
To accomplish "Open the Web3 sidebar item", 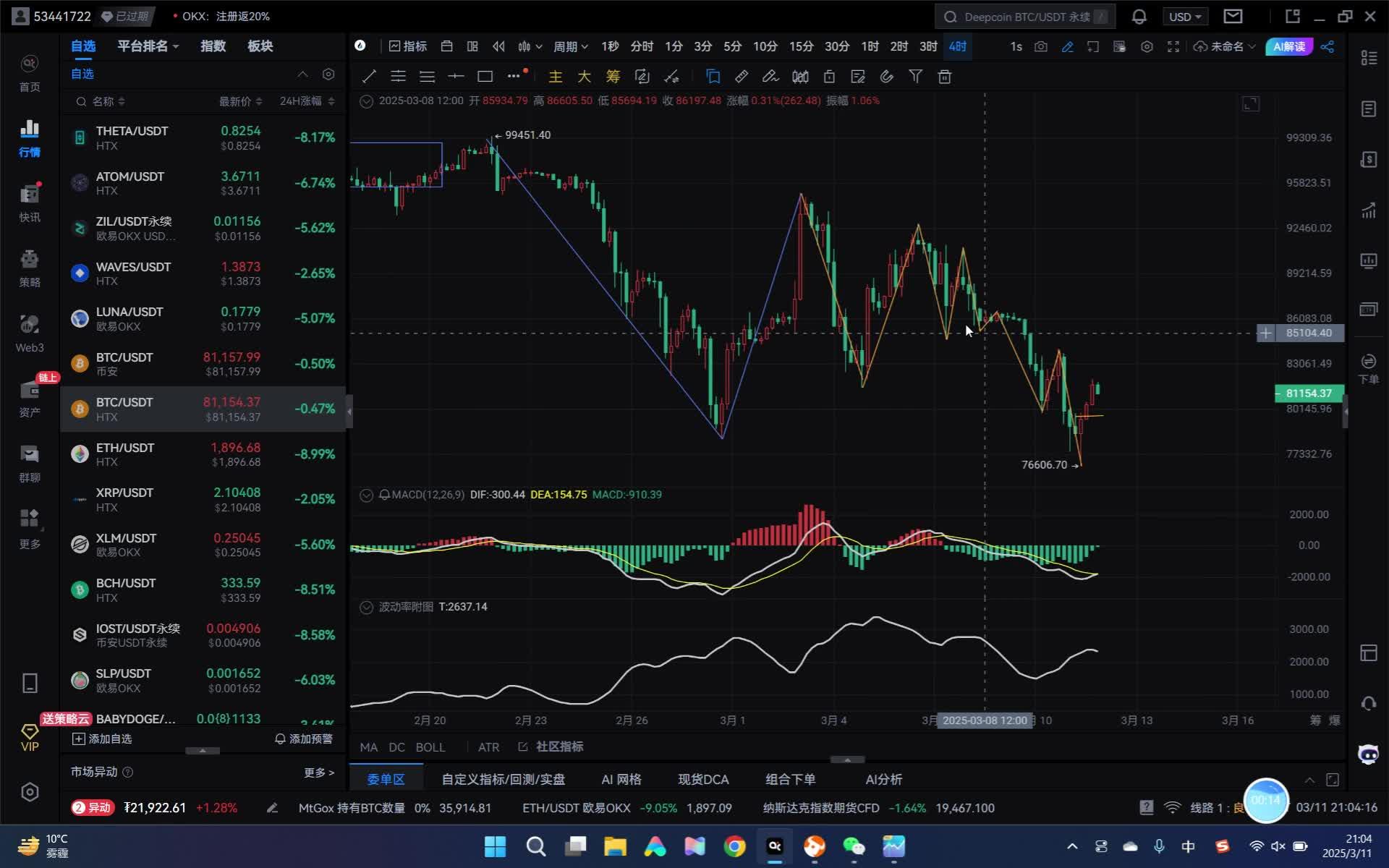I will [x=30, y=333].
